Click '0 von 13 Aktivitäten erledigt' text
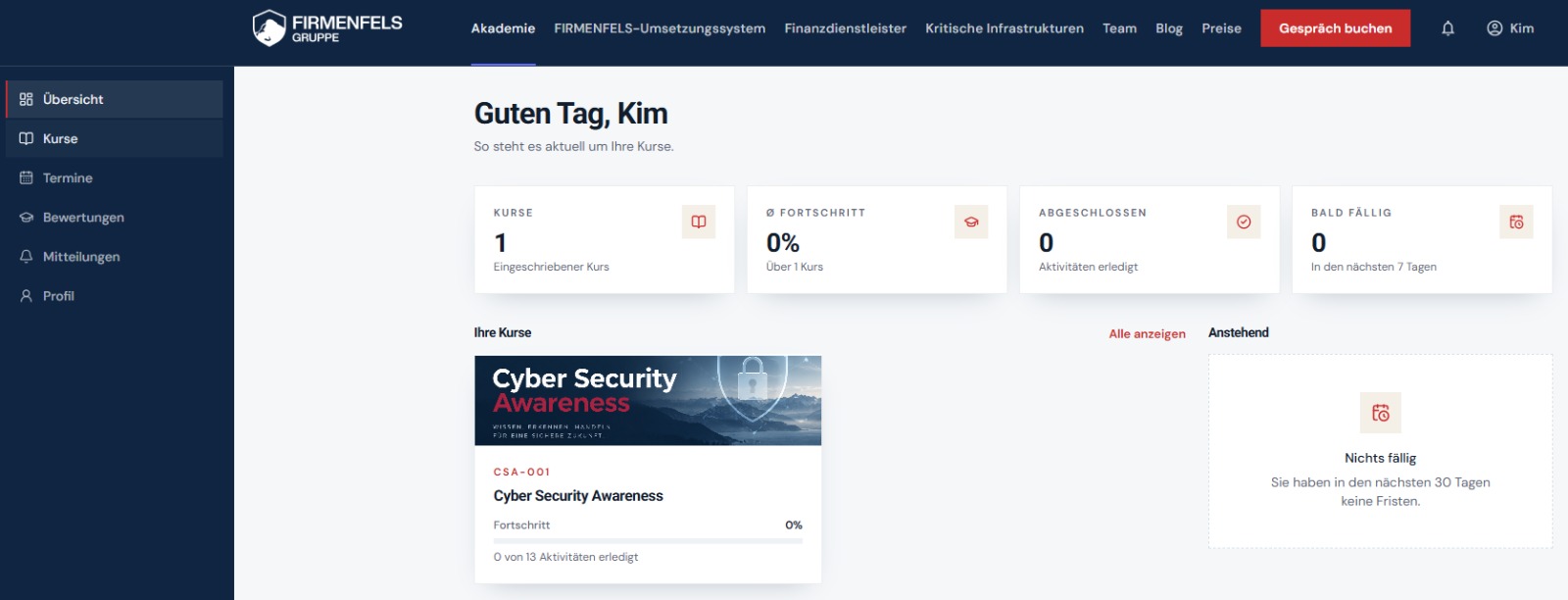The width and height of the screenshot is (1568, 600). (x=565, y=557)
